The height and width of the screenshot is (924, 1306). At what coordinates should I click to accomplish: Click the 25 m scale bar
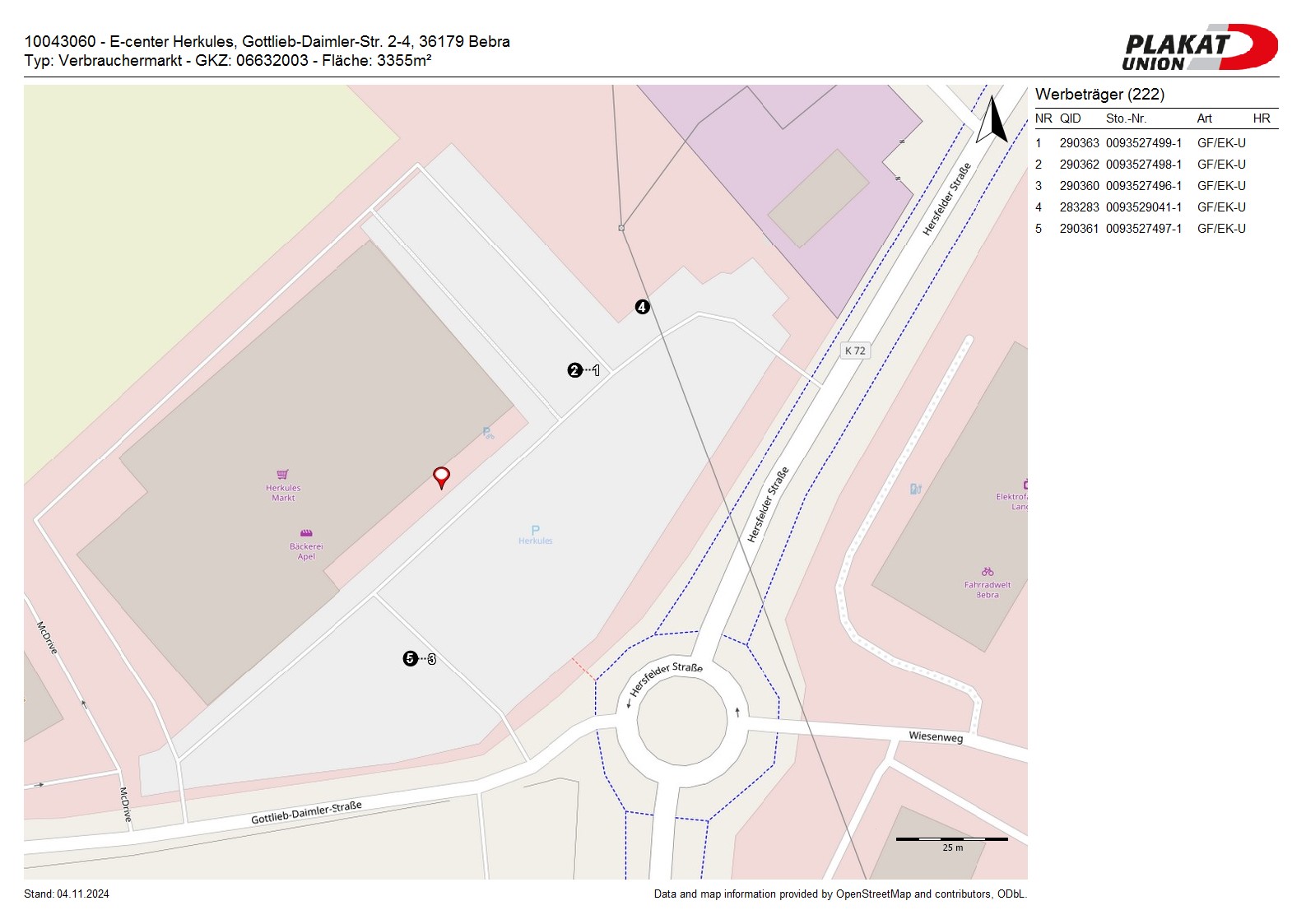click(x=952, y=840)
